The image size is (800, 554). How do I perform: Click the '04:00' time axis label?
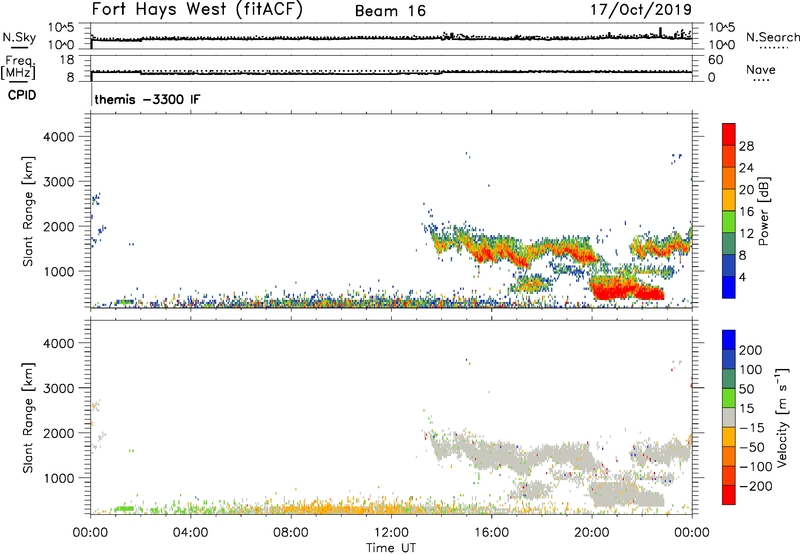click(190, 533)
